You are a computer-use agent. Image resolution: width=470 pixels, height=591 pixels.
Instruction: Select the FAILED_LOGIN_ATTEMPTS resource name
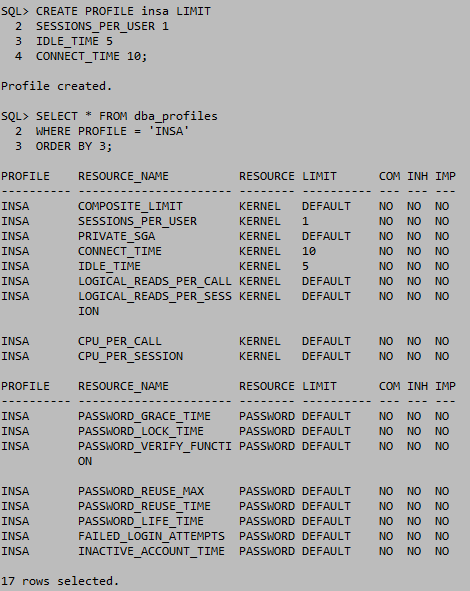click(x=151, y=536)
